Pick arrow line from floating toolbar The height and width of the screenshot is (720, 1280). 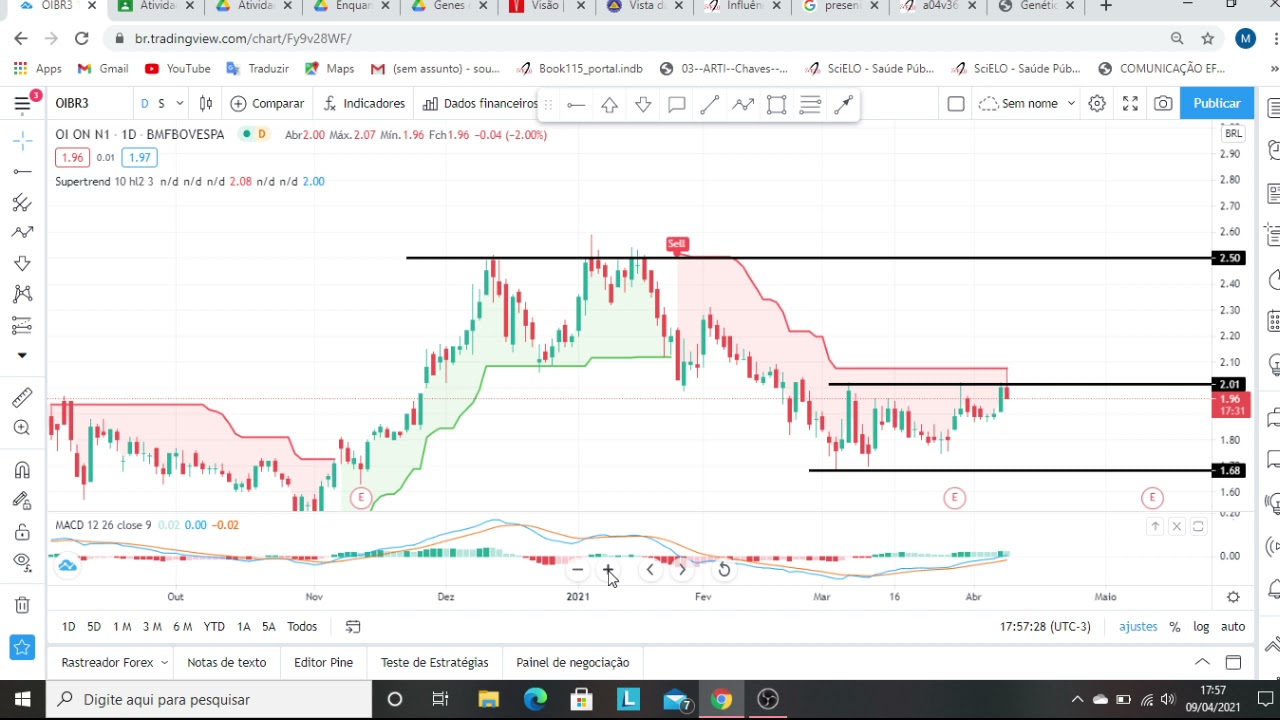844,104
